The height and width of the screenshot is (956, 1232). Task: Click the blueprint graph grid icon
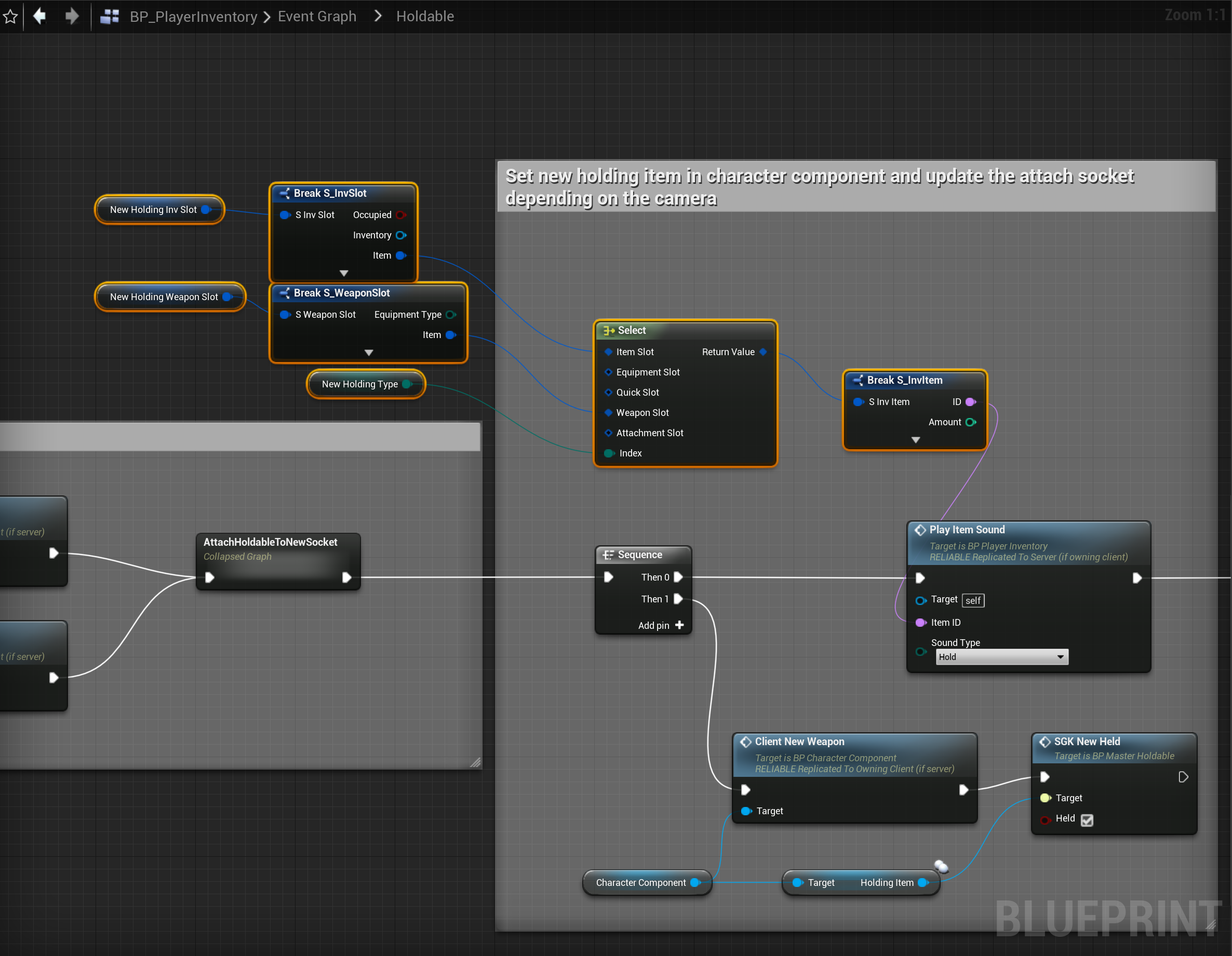[x=110, y=16]
